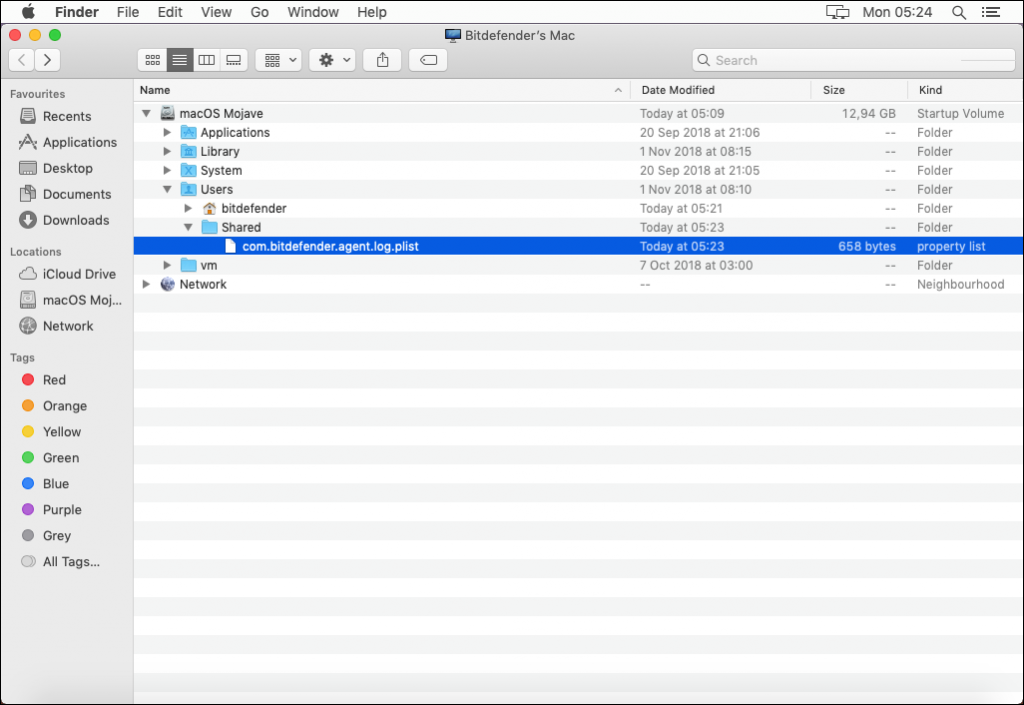Expand the vm folder
Screen dimensions: 1024x705
point(167,265)
